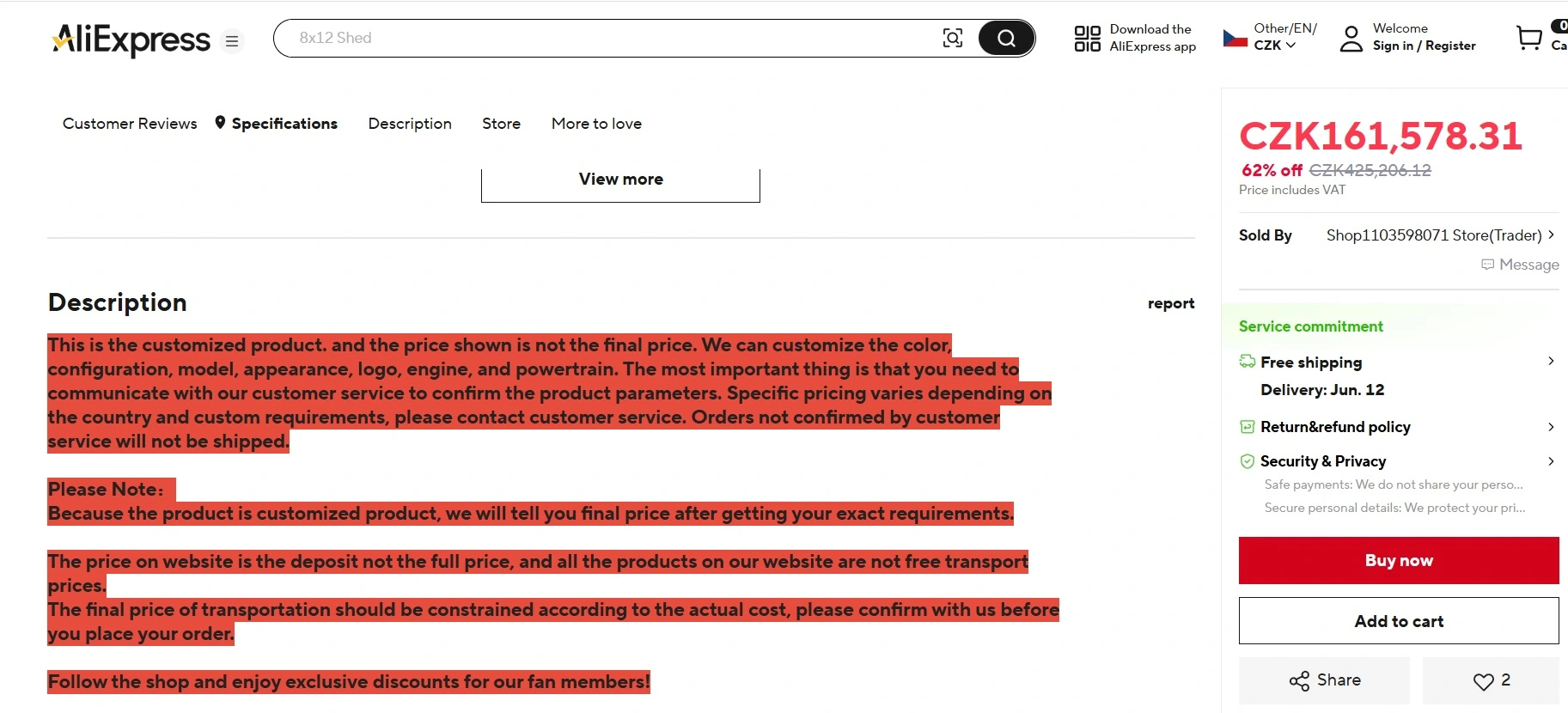Open the CZK currency language dropdown

tap(1275, 46)
